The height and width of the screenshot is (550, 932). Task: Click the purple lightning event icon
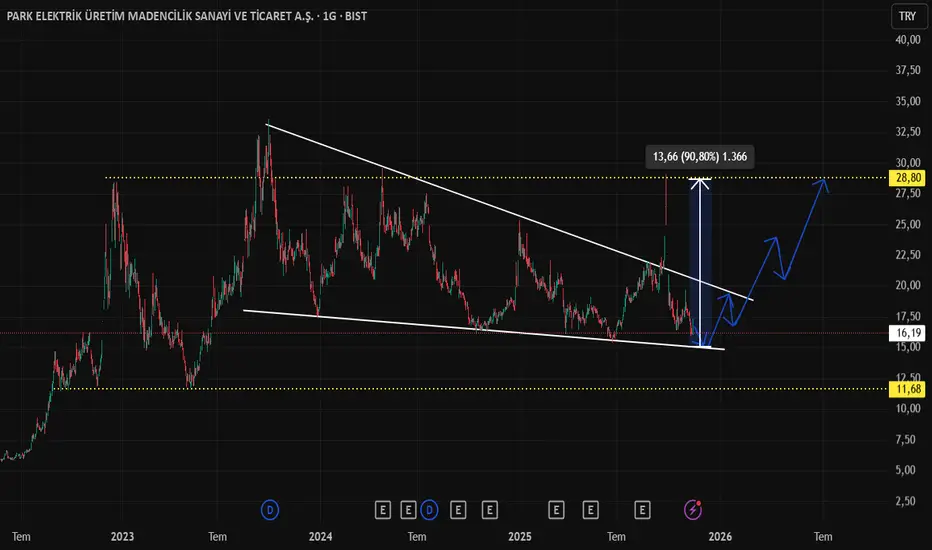pos(693,510)
